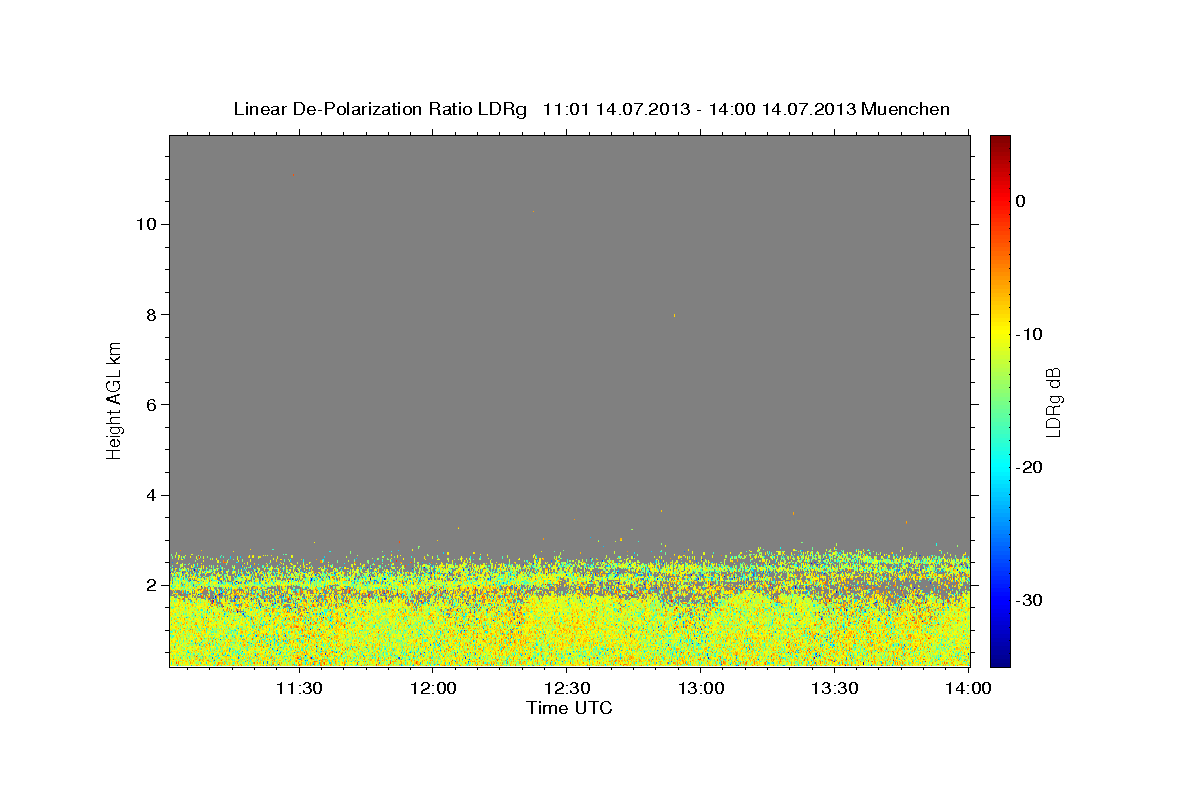Click the 'Time UTC' axis label
Viewport: 1200px width, 800px height.
pyautogui.click(x=569, y=708)
